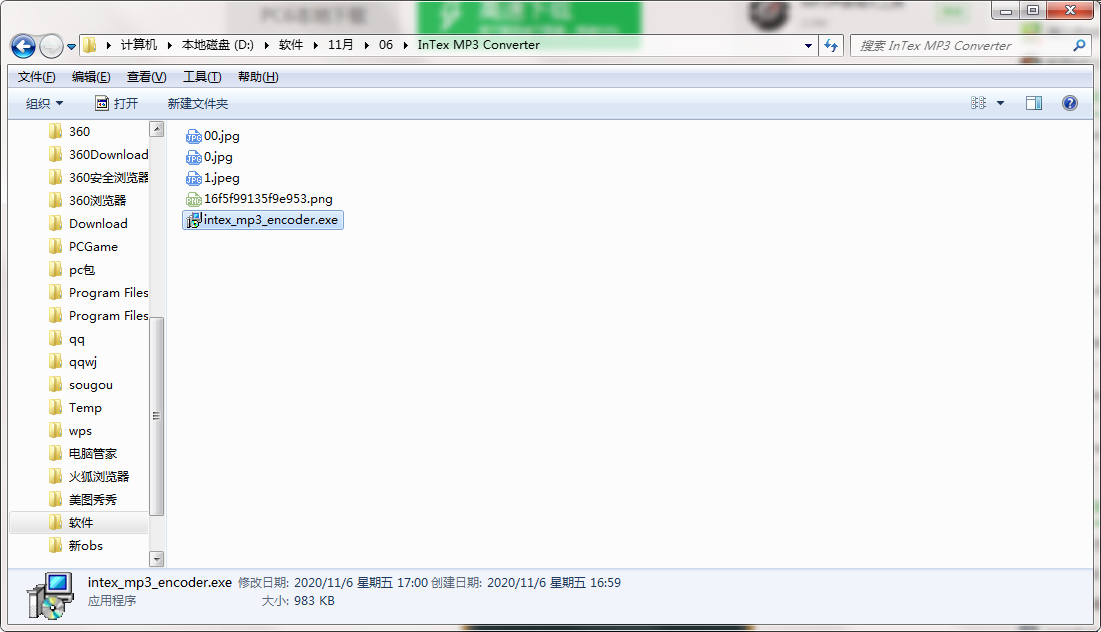
Task: Expand the arrow after 计算机 in breadcrumb
Action: click(169, 45)
